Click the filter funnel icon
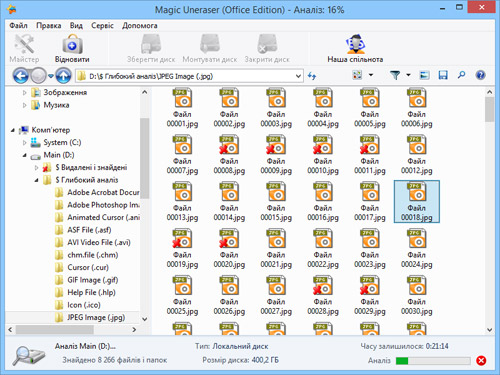This screenshot has height=375, width=500. (395, 75)
